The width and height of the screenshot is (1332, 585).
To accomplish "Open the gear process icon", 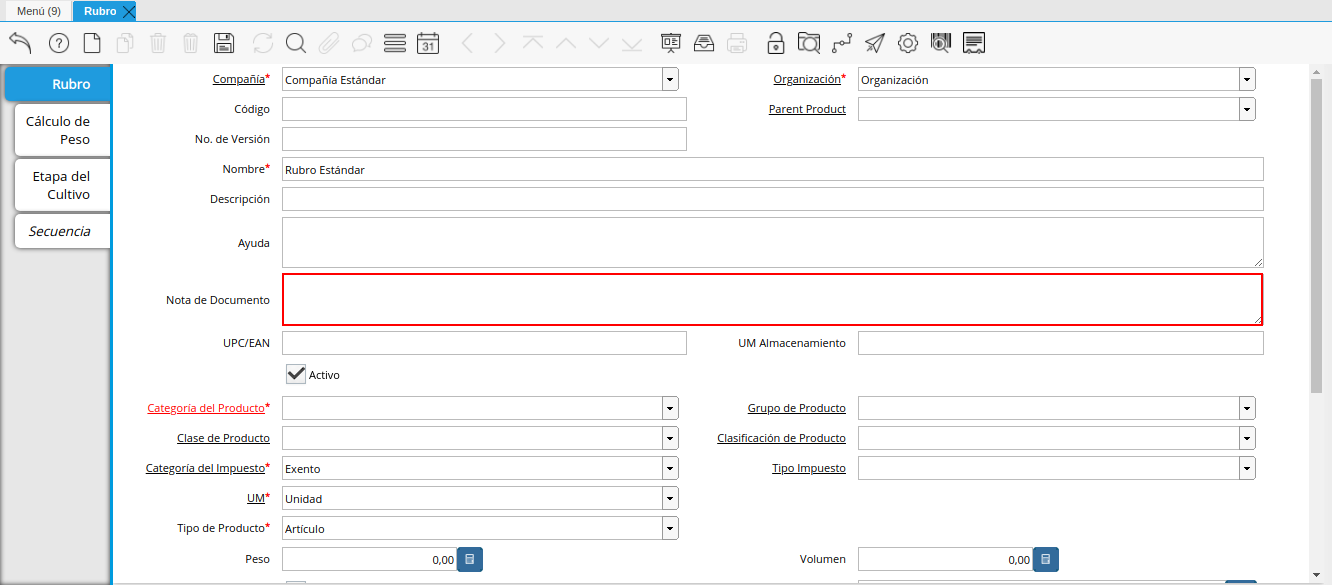I will [908, 43].
